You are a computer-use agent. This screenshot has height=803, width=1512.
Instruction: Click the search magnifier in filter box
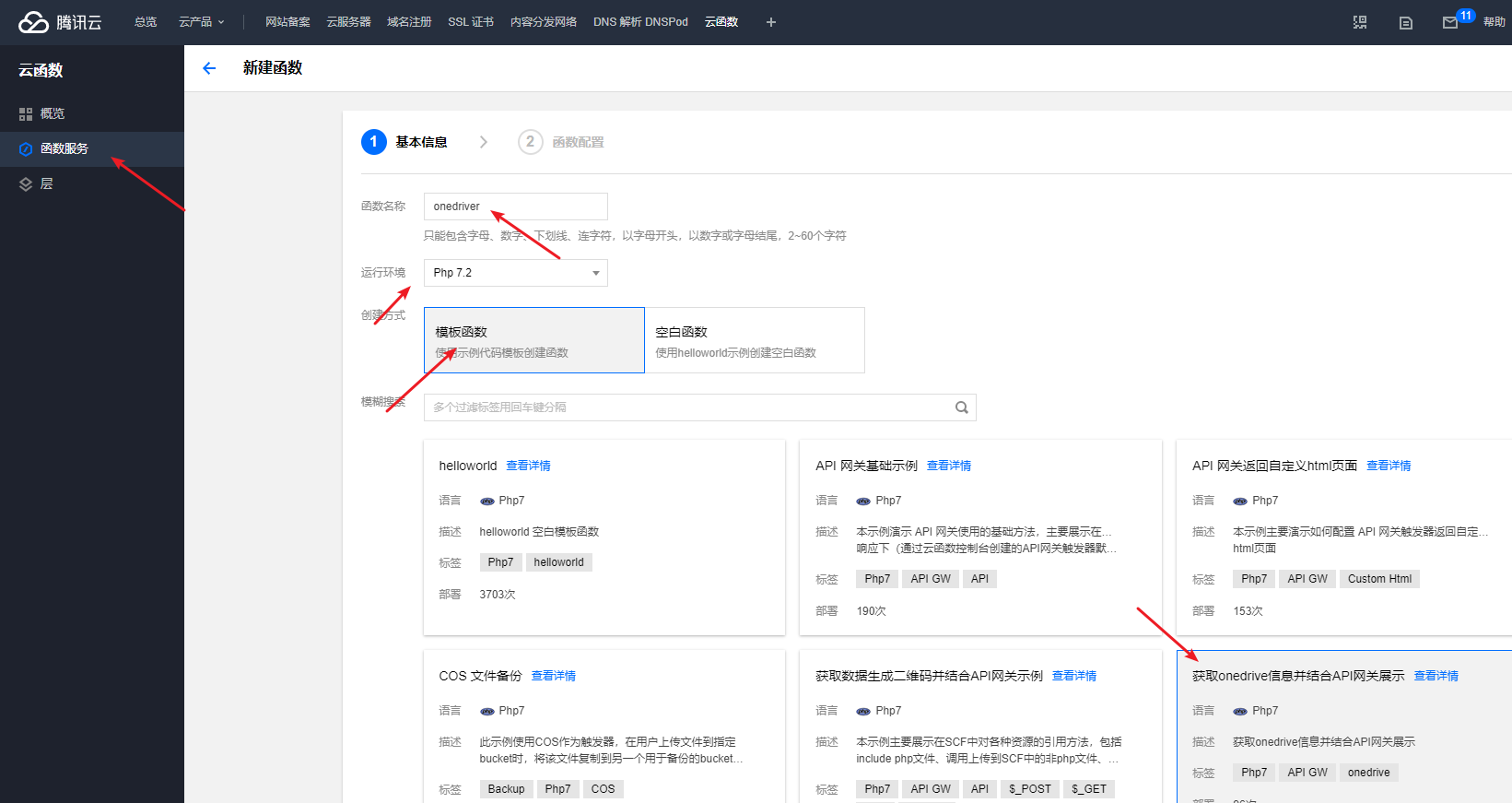[x=961, y=407]
